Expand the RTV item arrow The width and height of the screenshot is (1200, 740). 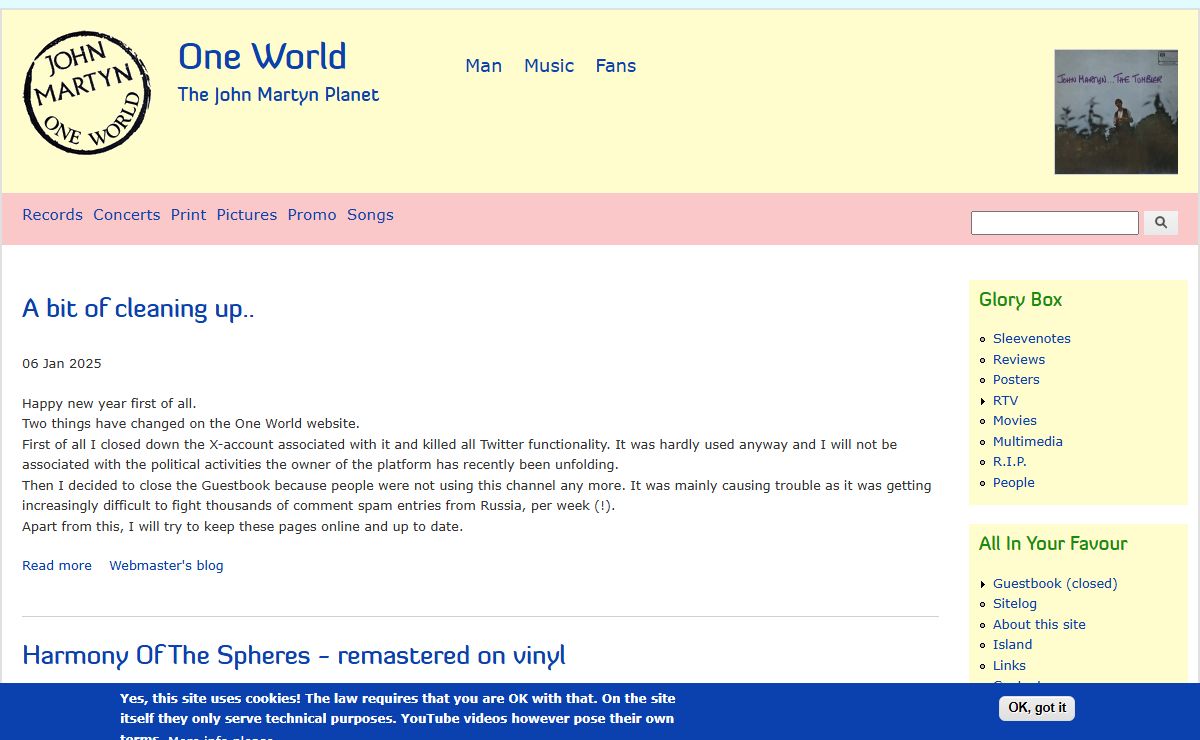coord(983,401)
